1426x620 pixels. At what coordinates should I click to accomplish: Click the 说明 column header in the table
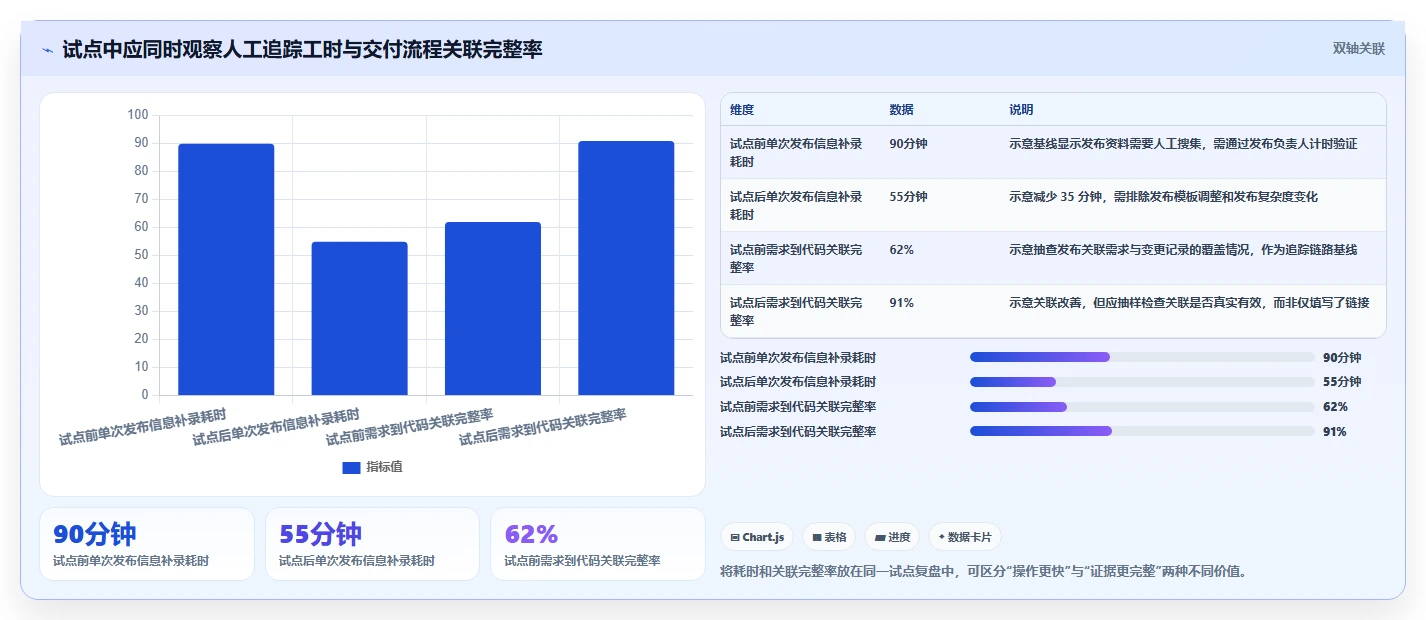[x=1021, y=110]
